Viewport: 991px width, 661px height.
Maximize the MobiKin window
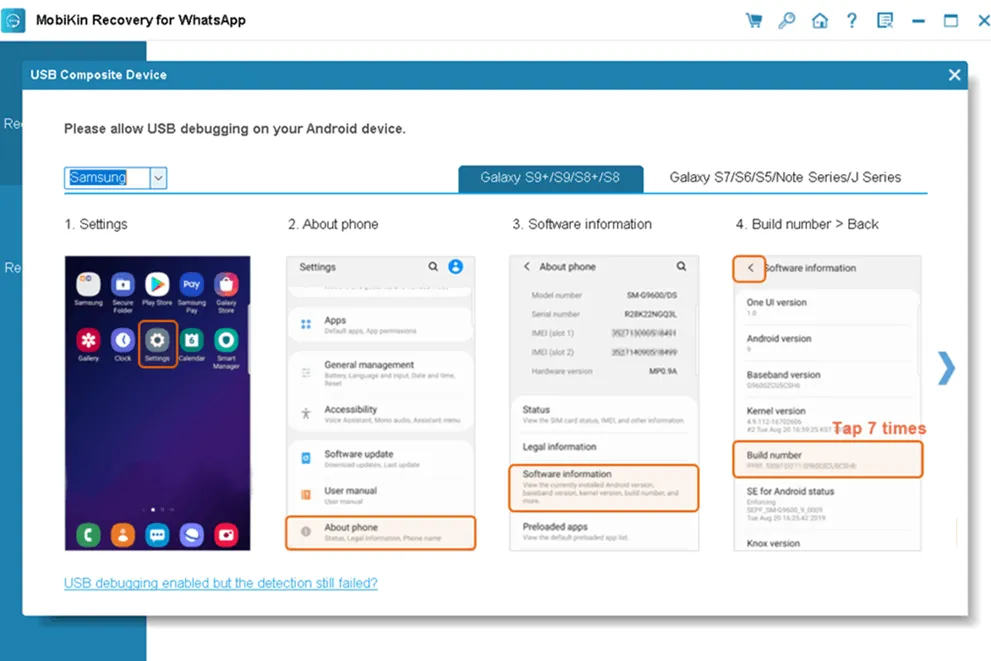950,20
